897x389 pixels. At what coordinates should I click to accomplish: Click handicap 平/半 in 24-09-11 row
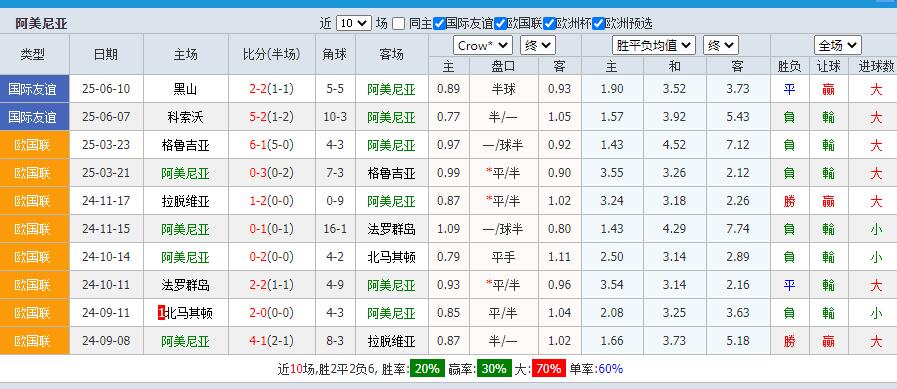click(503, 313)
